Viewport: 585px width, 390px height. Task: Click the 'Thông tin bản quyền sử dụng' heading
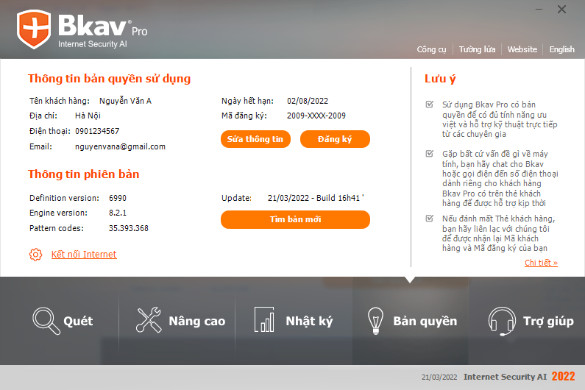click(x=109, y=78)
